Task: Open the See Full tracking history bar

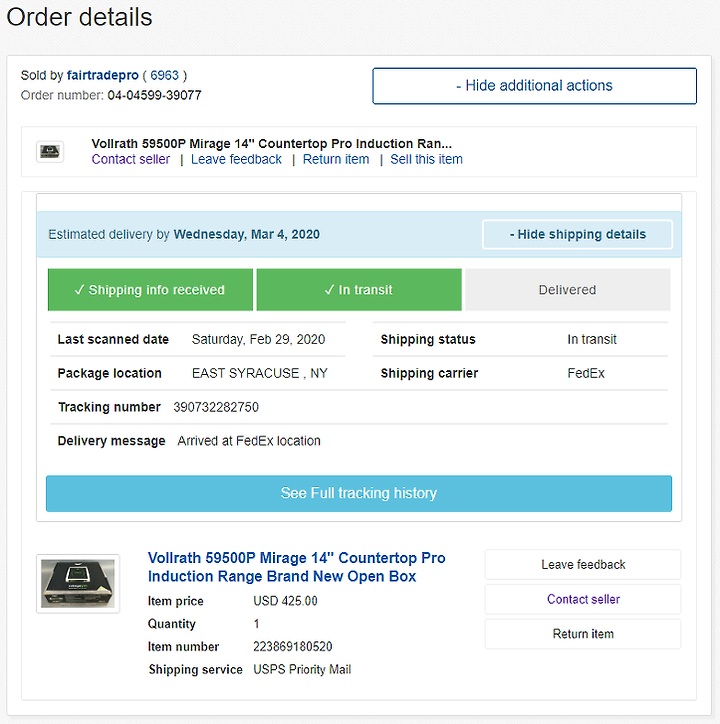Action: [x=359, y=493]
